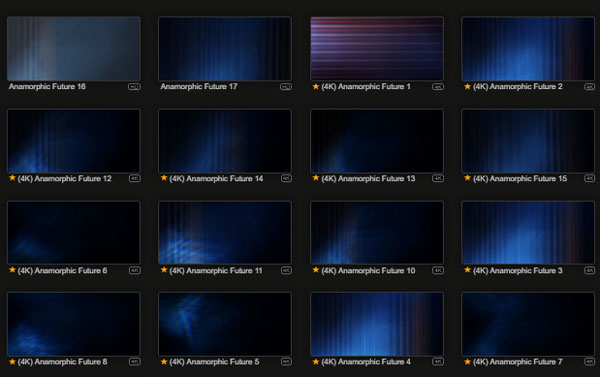Open the Anamorphic Future 13 thumbnail
The height and width of the screenshot is (377, 600).
[377, 141]
